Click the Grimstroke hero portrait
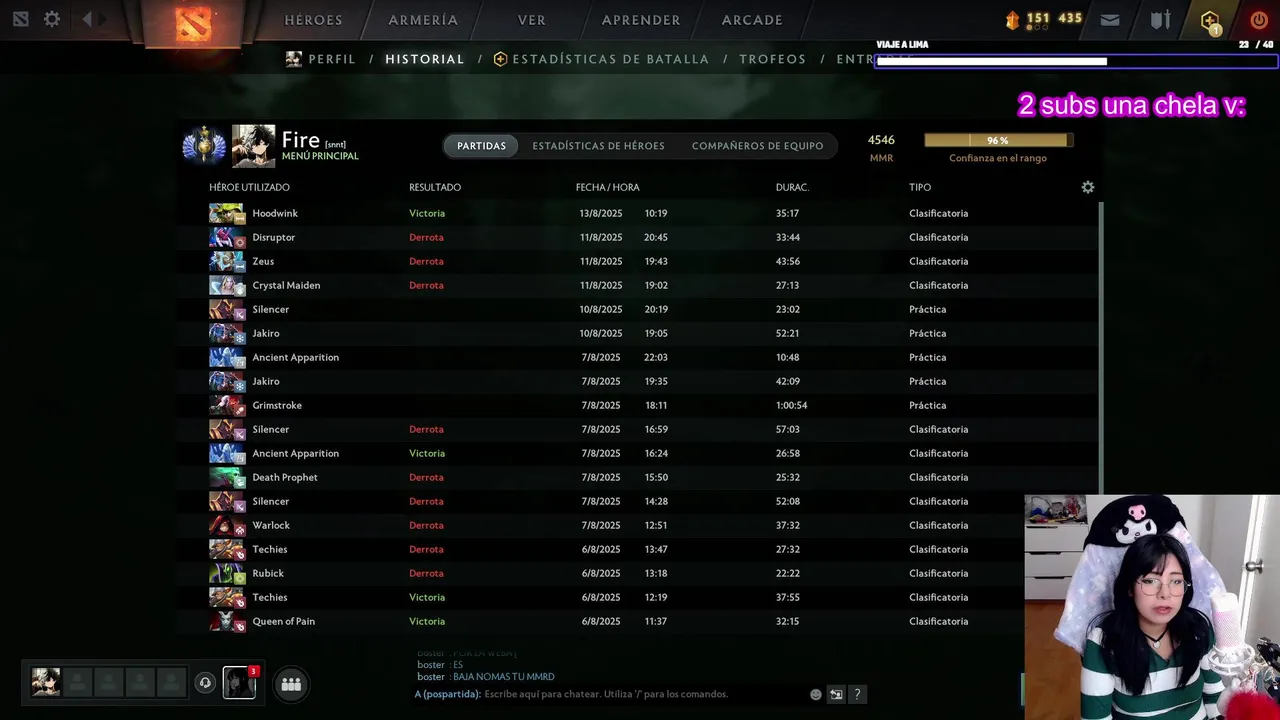Screen dimensions: 1280x720 point(227,405)
